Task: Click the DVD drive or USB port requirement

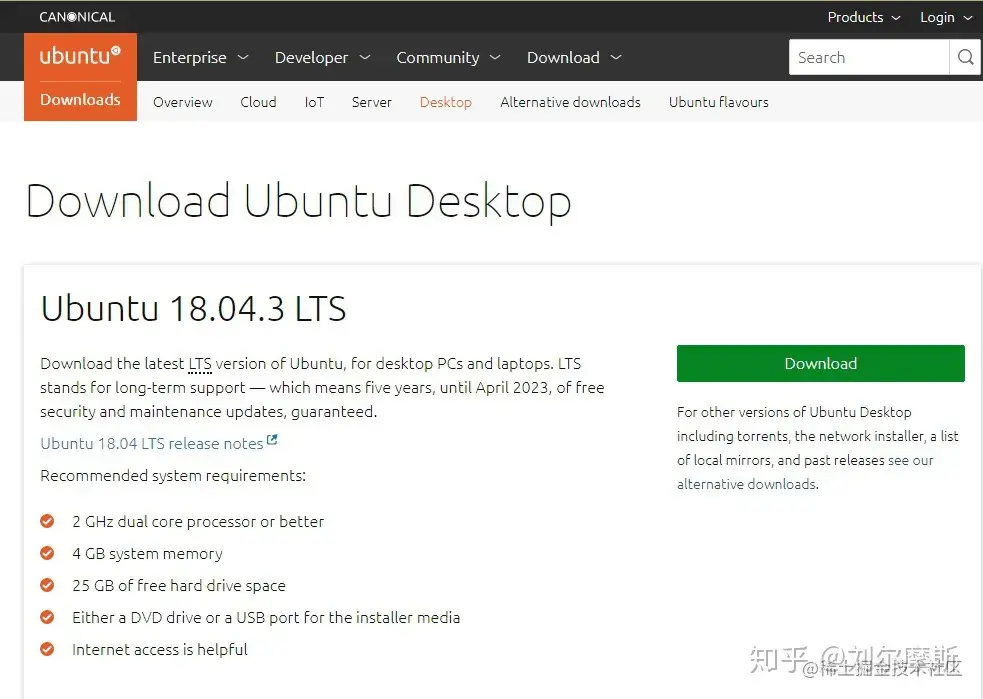Action: (x=266, y=618)
